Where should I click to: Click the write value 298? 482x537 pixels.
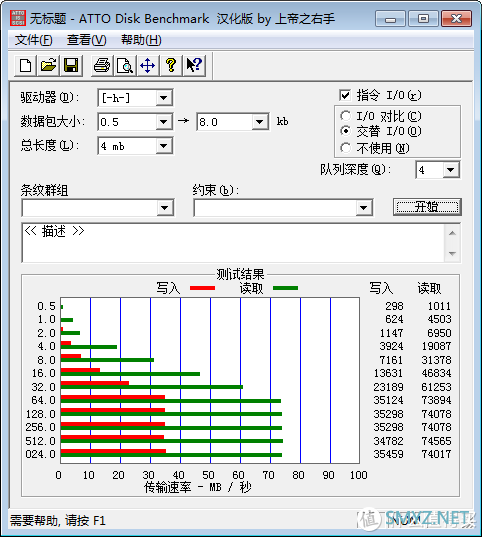pyautogui.click(x=394, y=306)
